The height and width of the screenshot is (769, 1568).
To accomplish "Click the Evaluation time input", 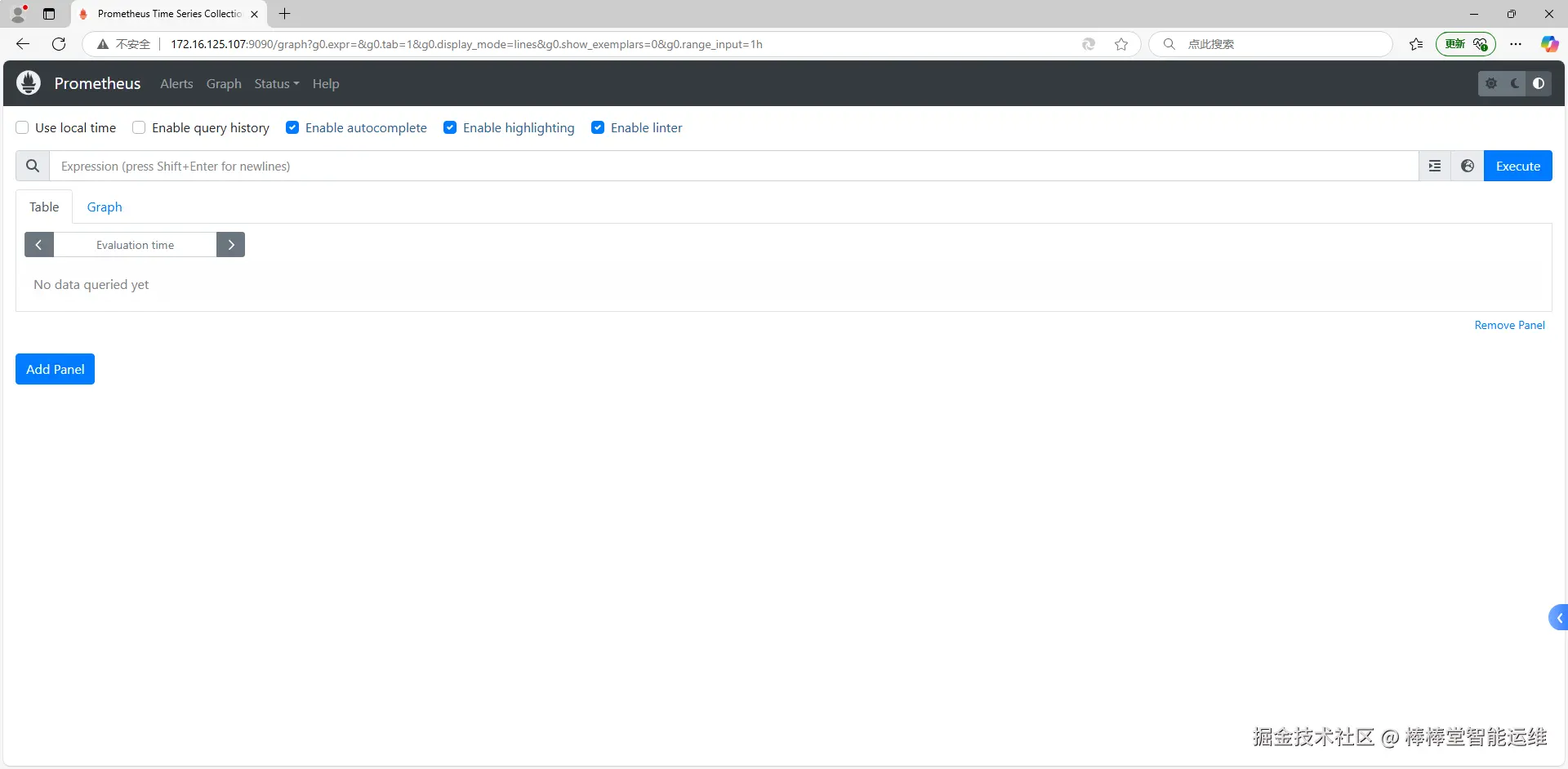I will pos(135,245).
